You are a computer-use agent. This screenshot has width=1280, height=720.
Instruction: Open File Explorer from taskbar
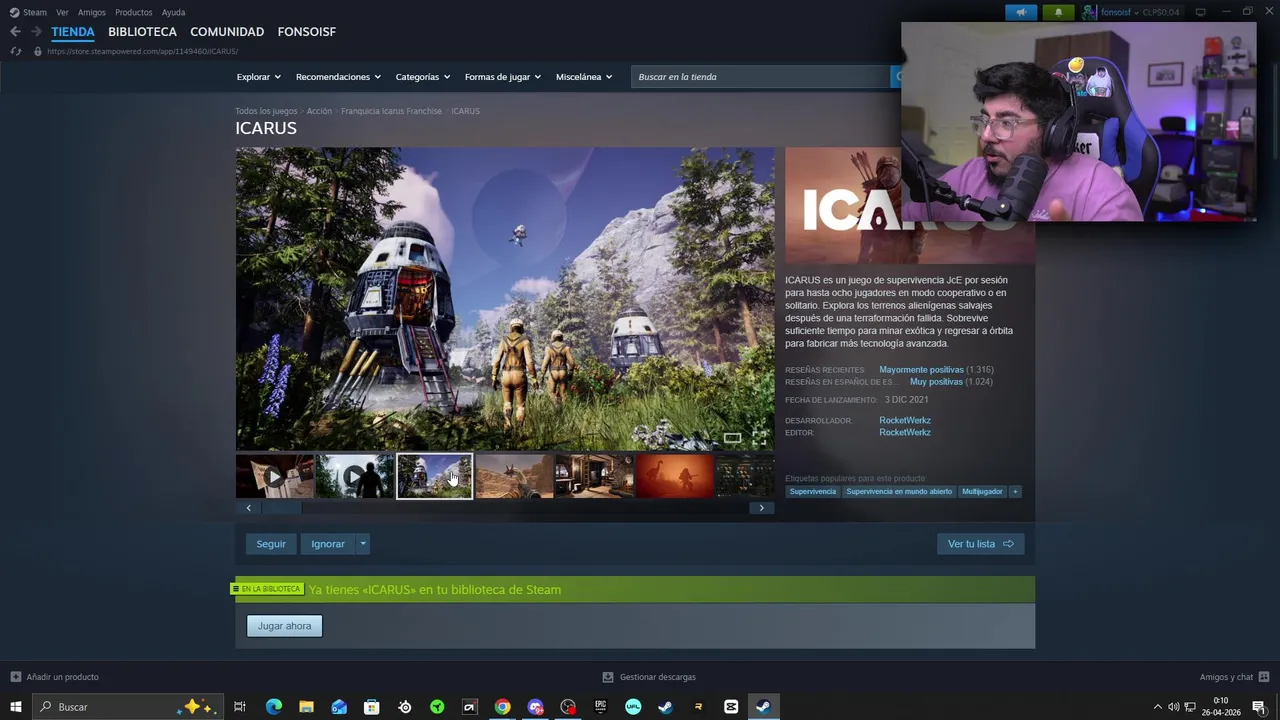pos(306,707)
